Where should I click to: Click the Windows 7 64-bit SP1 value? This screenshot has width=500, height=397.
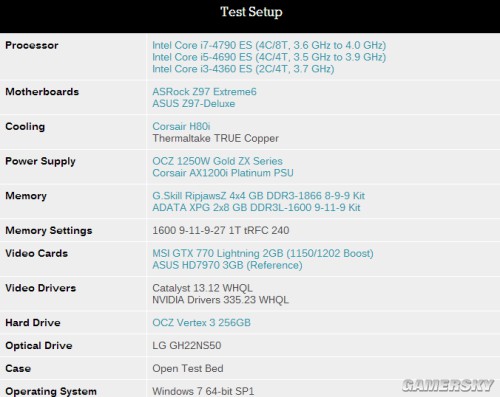point(203,391)
